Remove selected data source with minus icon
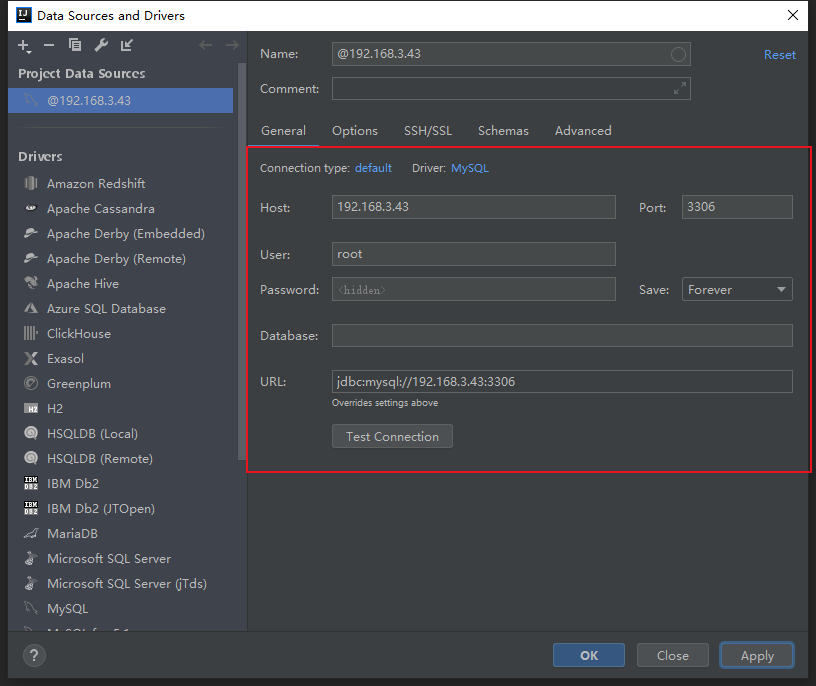This screenshot has width=816, height=686. tap(49, 45)
